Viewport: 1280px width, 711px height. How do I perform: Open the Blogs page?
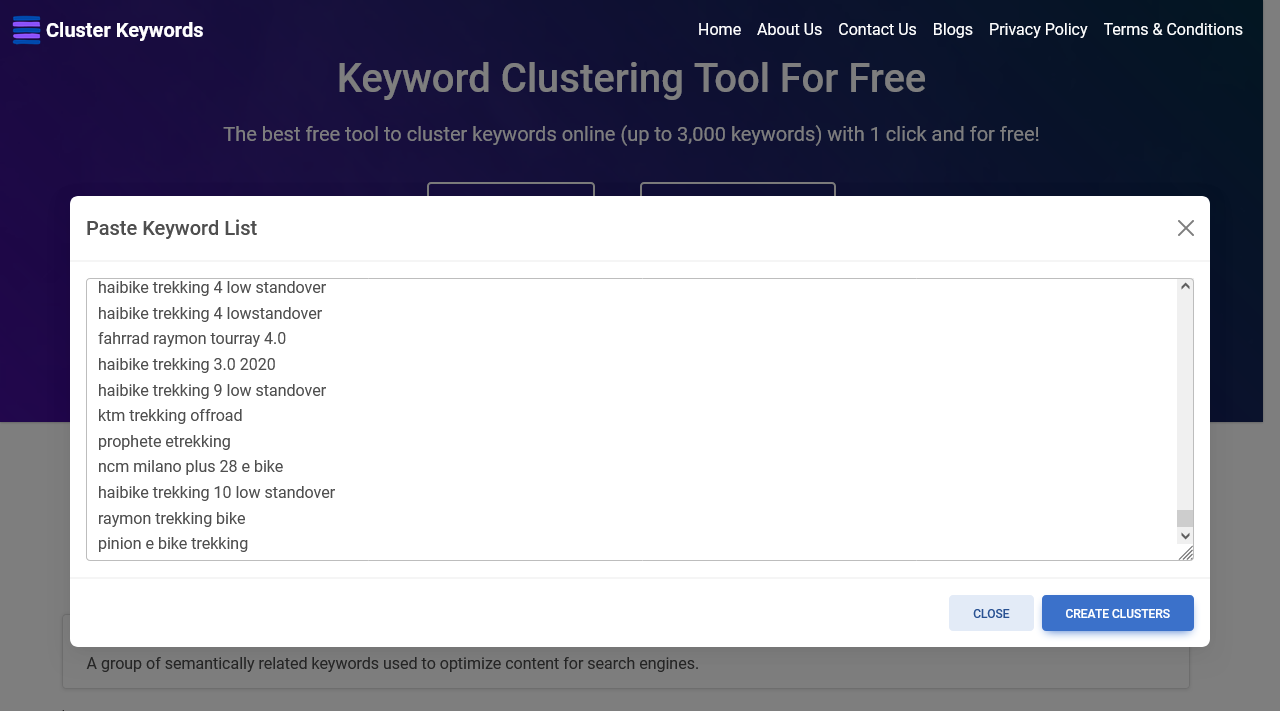pos(952,30)
